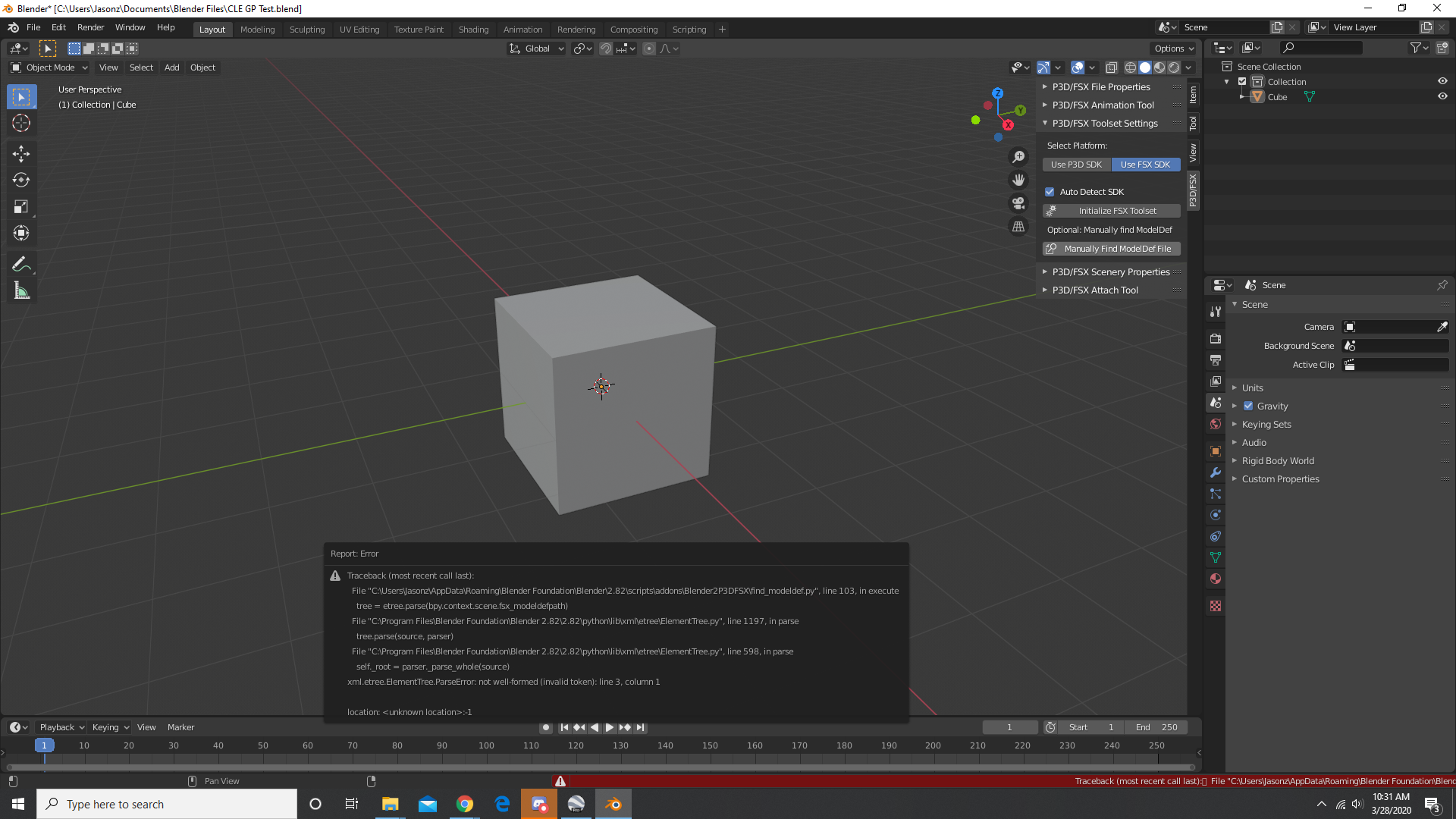Activate the Rotate tool
The height and width of the screenshot is (819, 1456).
[x=21, y=180]
